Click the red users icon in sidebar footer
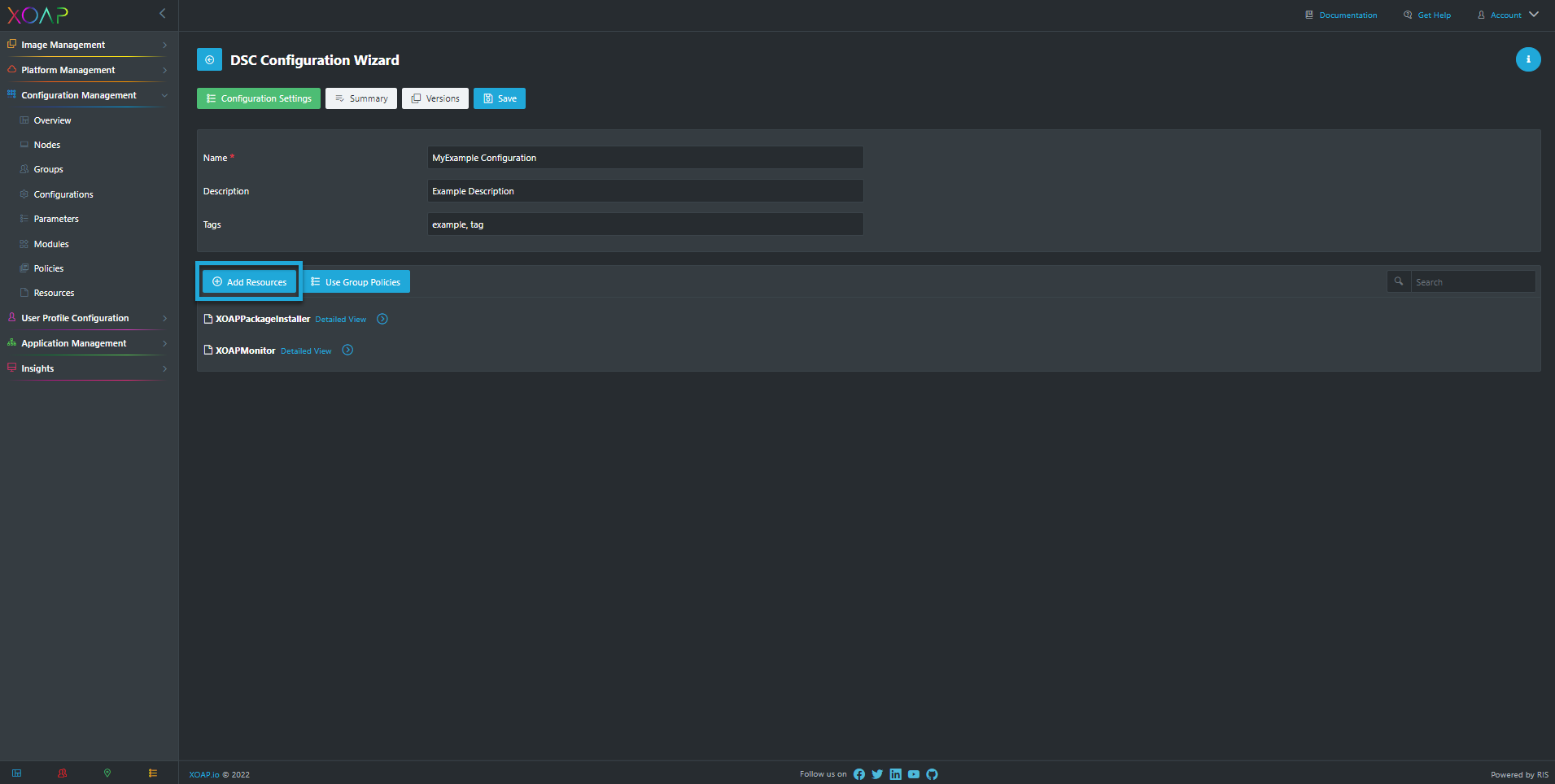This screenshot has height=784, width=1555. point(63,773)
